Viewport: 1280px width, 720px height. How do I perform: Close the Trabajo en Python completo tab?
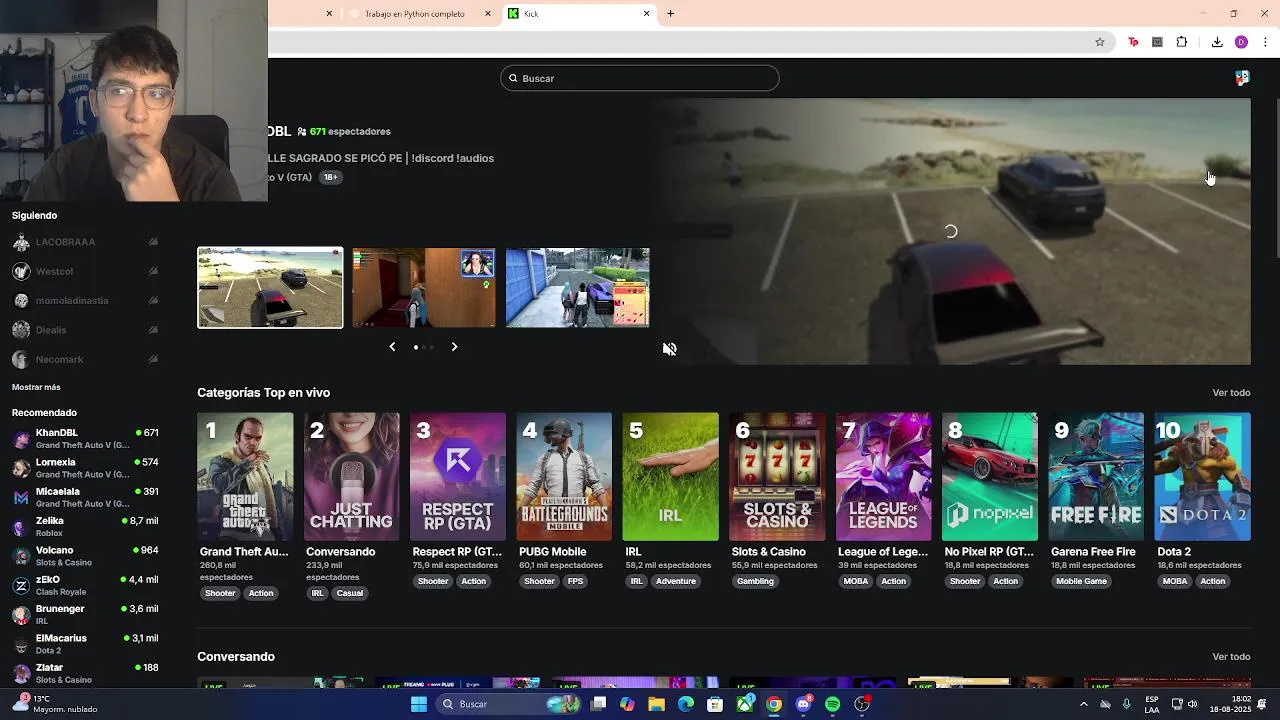(488, 14)
